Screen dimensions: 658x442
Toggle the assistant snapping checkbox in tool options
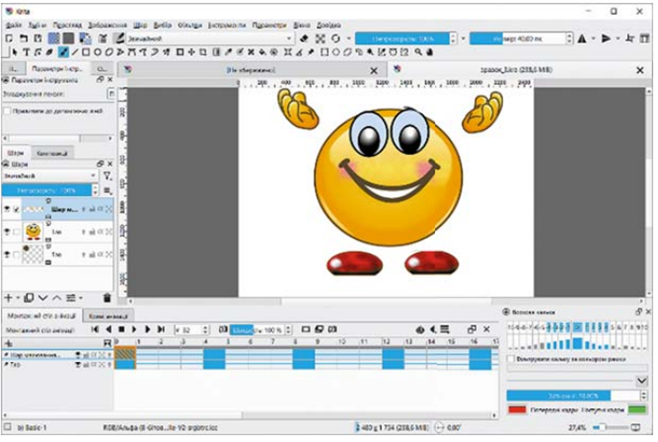(x=7, y=112)
